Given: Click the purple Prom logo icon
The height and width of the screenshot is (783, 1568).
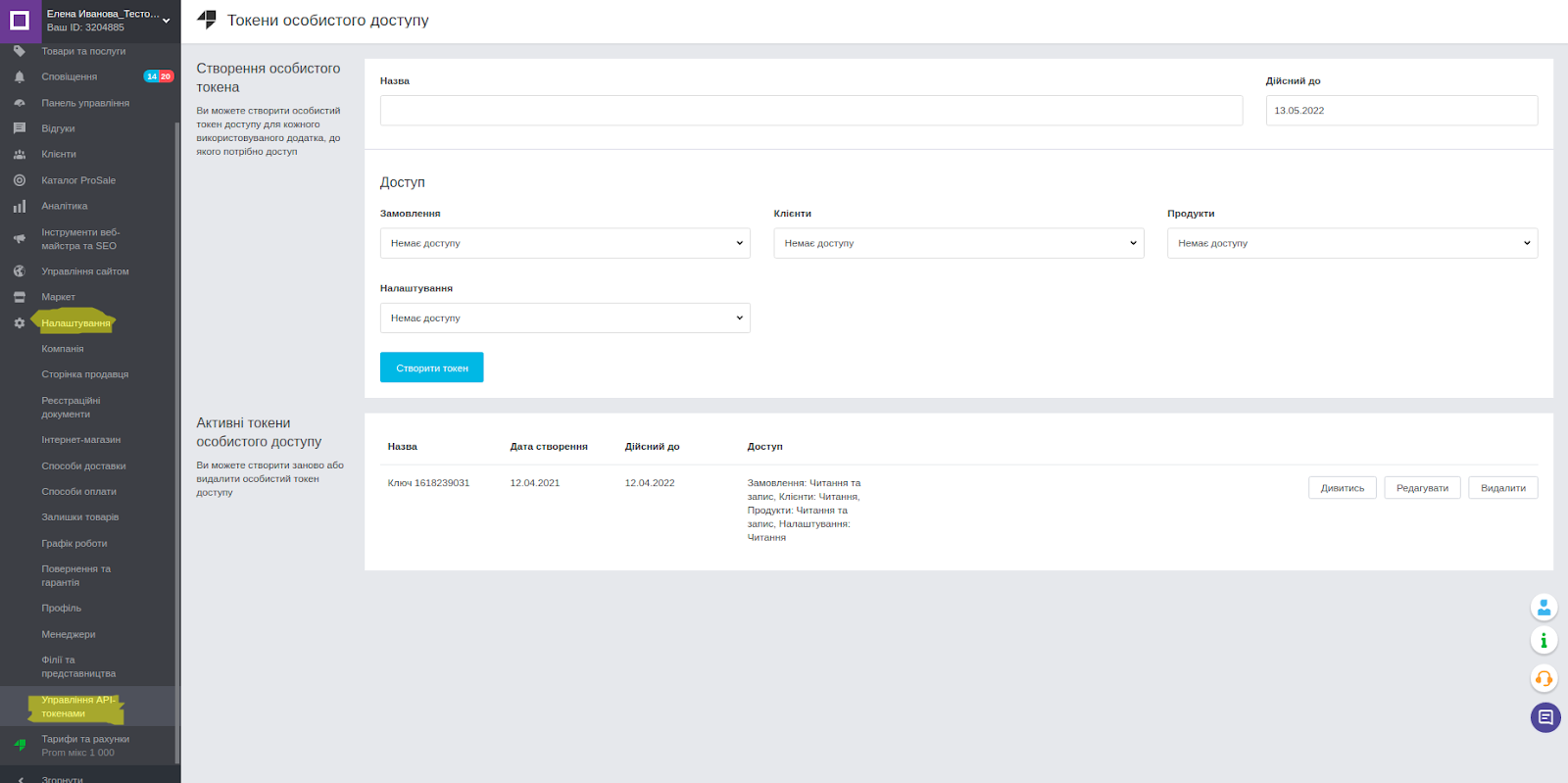Looking at the screenshot, I should [20, 21].
